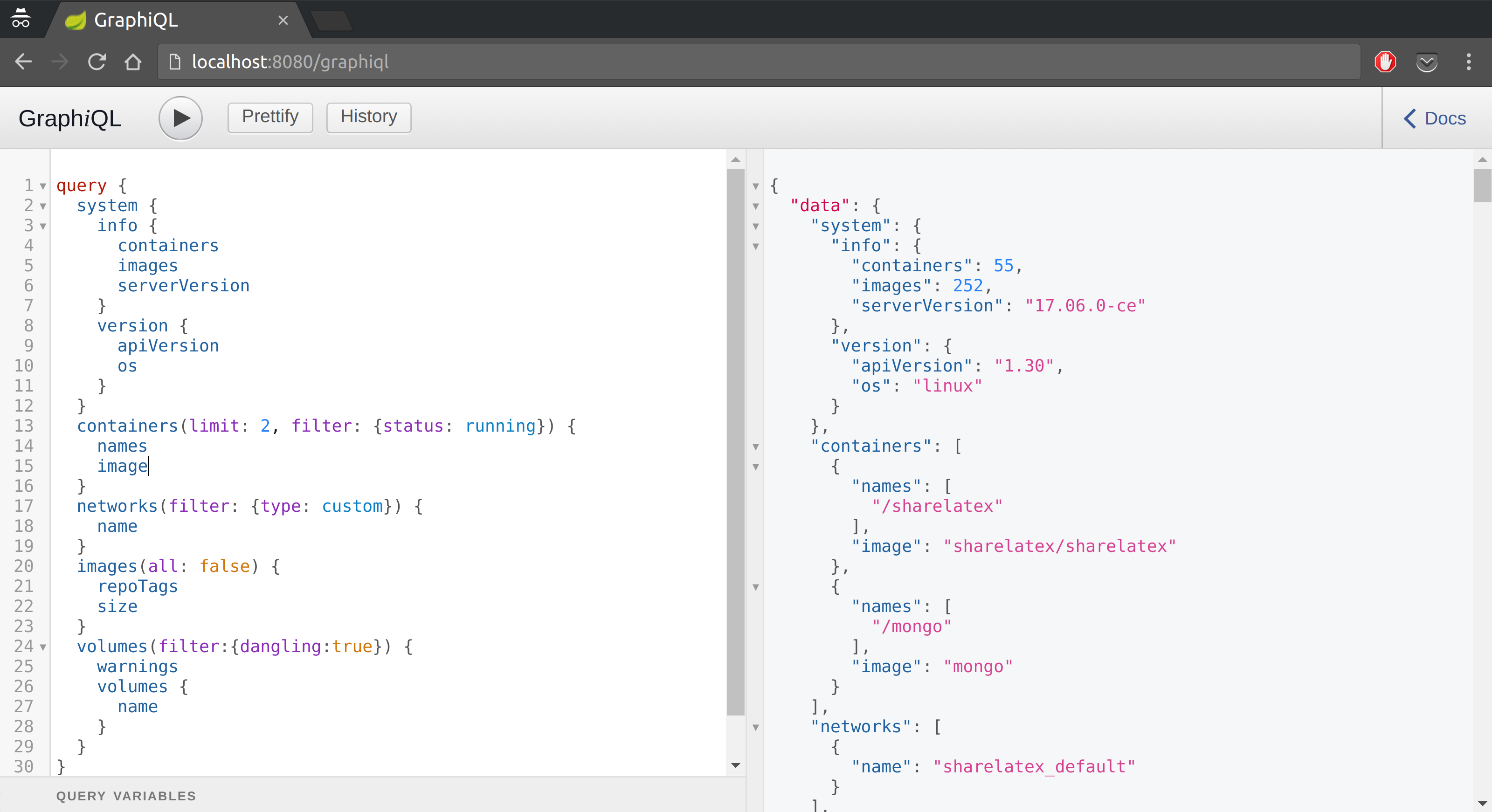Click the browser home icon

coord(133,62)
